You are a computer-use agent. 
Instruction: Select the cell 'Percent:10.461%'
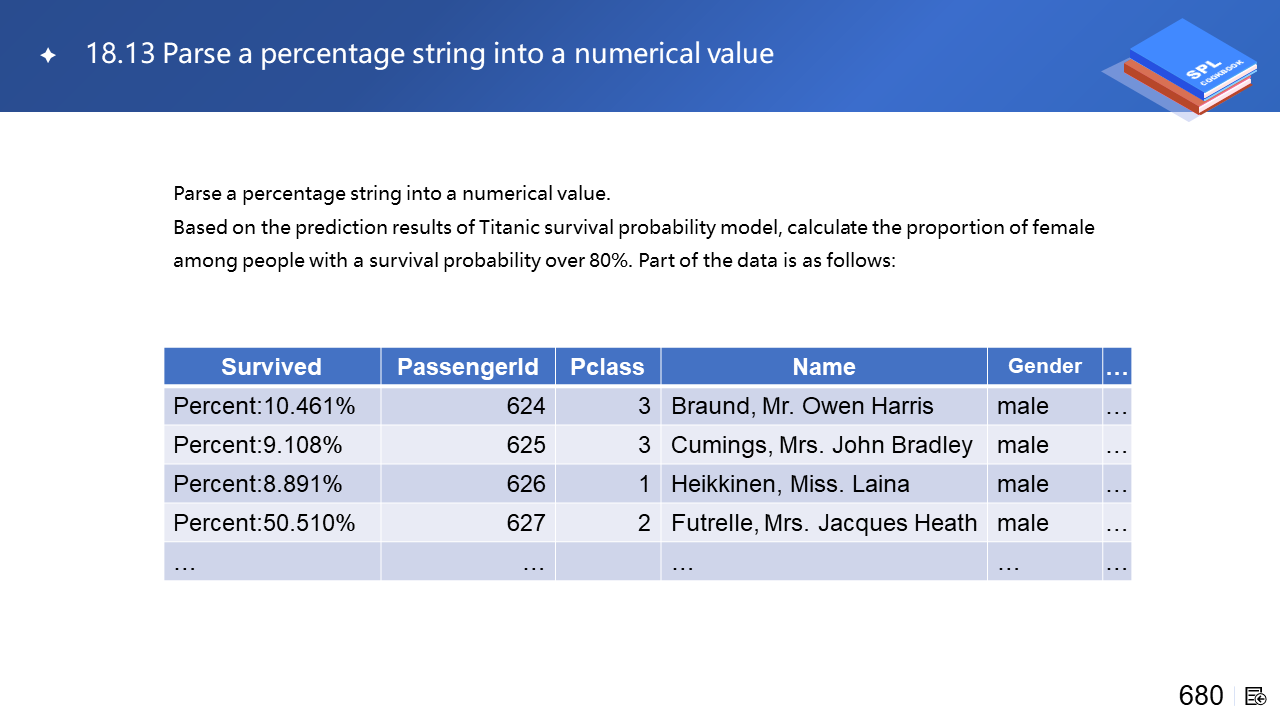pos(264,406)
